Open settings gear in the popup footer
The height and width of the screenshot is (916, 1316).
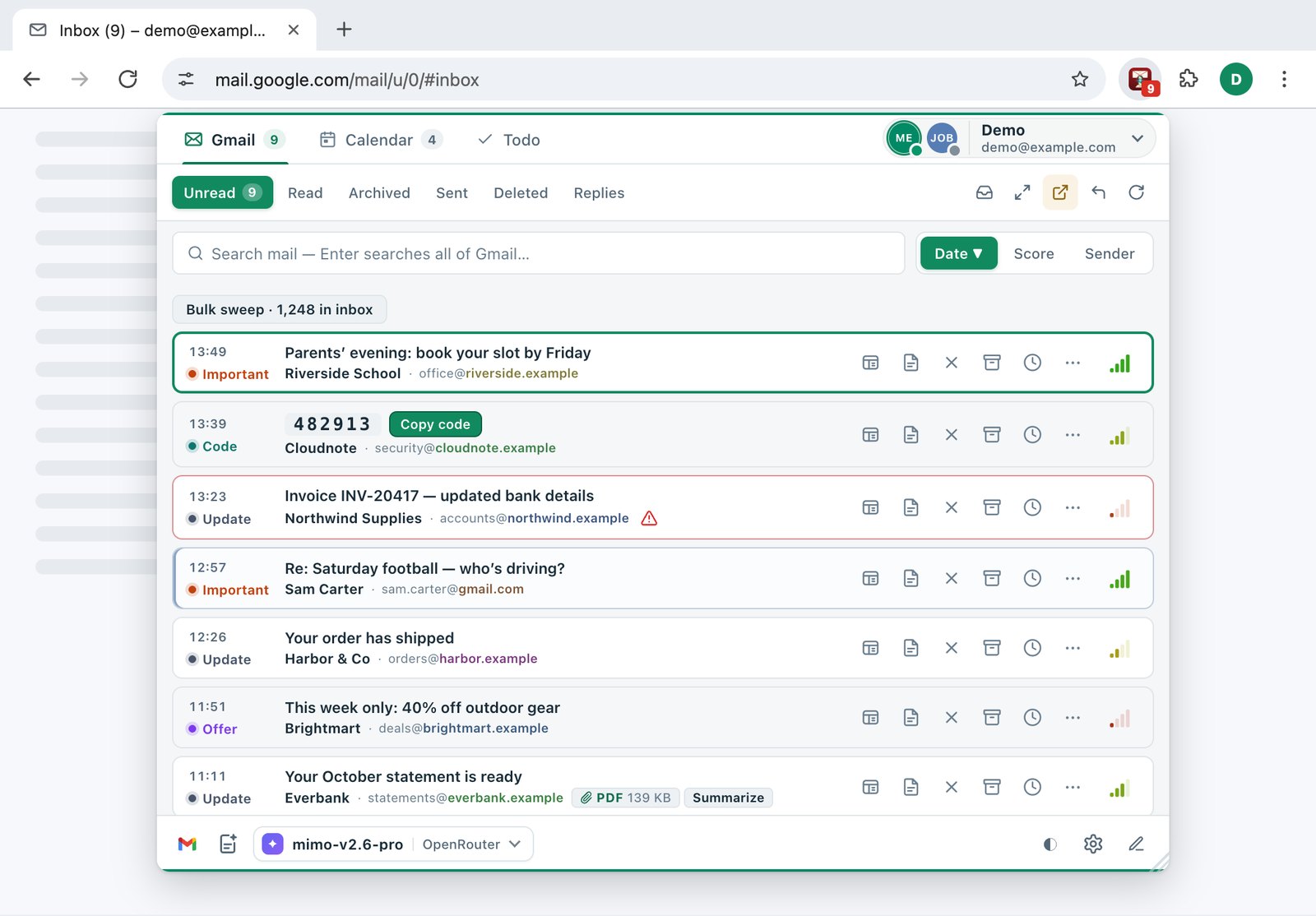(x=1093, y=844)
